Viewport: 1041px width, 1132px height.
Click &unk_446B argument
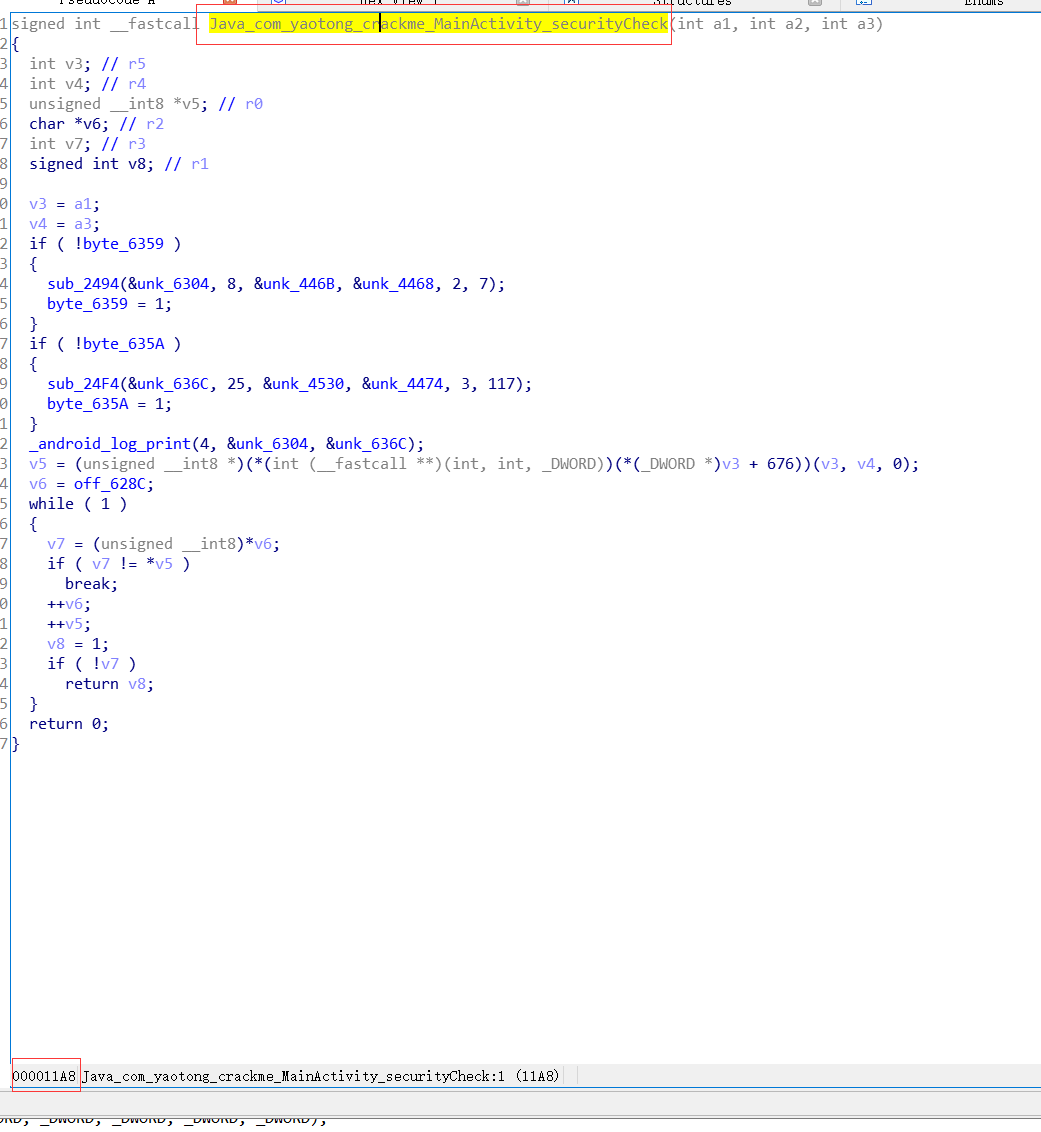tap(294, 284)
